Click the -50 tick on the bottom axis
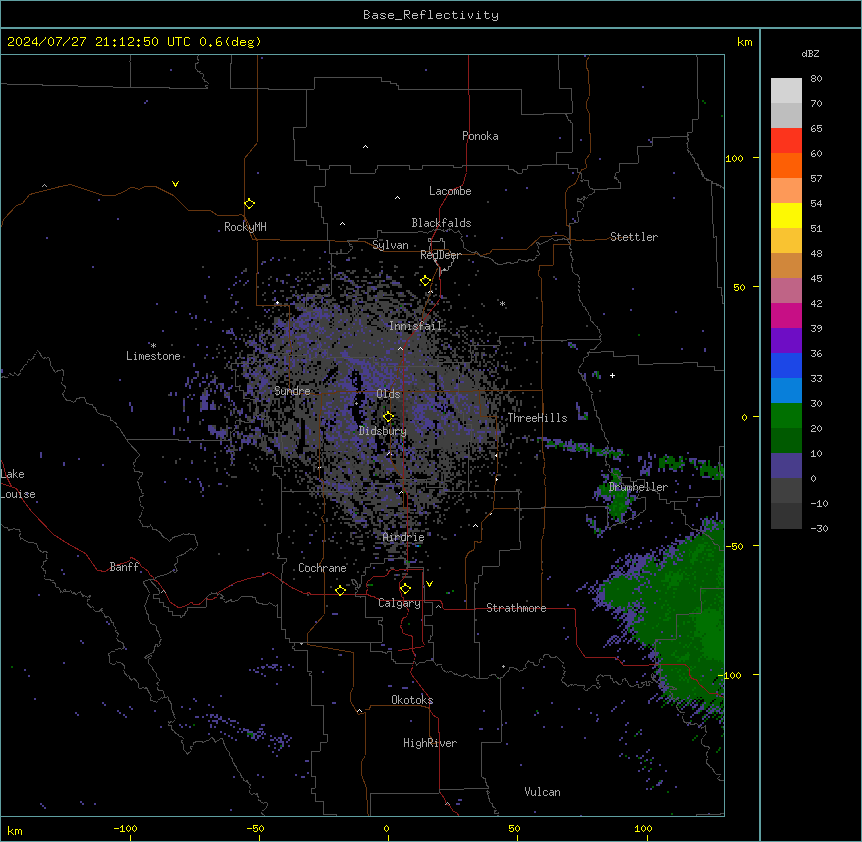The width and height of the screenshot is (862, 842). pyautogui.click(x=255, y=828)
